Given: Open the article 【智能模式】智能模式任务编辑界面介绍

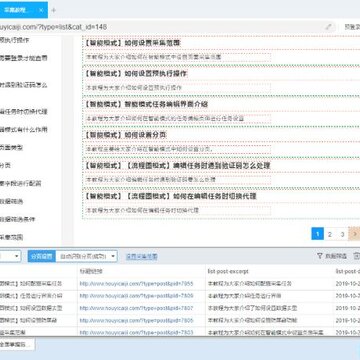Looking at the screenshot, I should [x=146, y=104].
